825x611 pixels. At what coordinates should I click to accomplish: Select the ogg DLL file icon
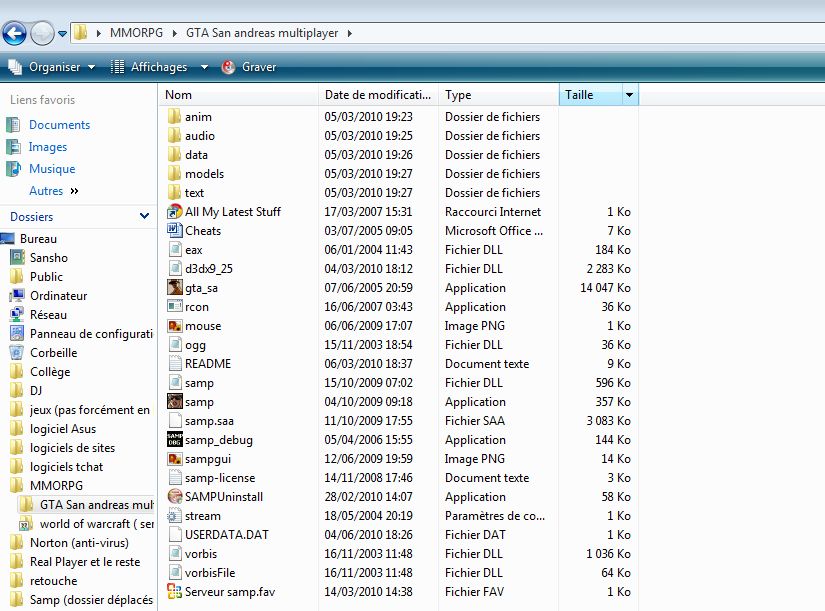175,345
